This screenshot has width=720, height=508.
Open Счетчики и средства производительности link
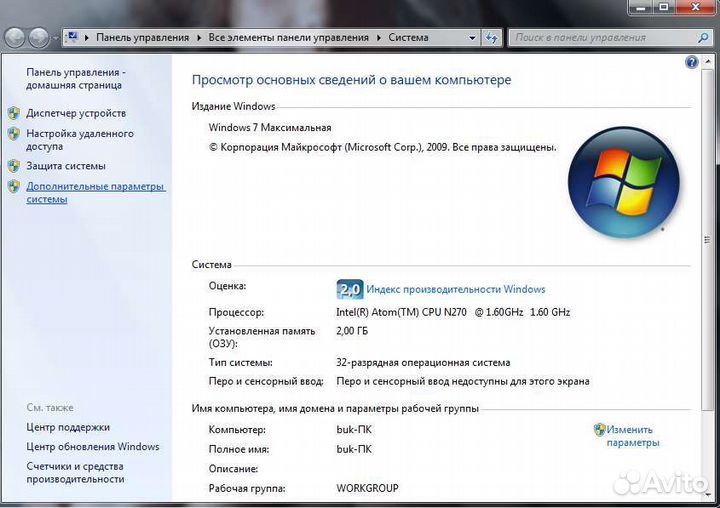pyautogui.click(x=75, y=473)
